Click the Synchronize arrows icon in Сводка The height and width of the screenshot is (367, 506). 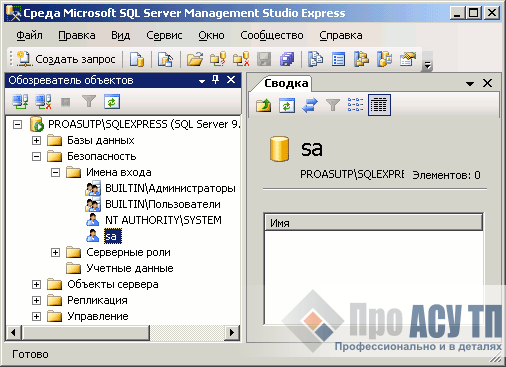click(310, 105)
